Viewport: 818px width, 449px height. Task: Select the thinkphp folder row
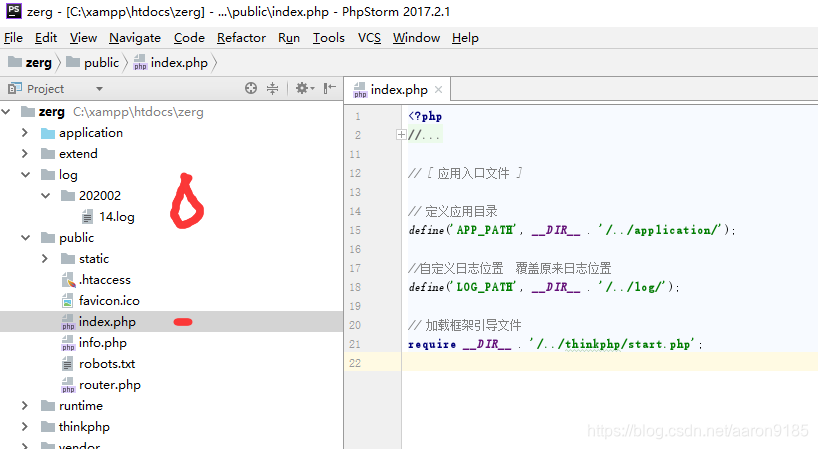tap(171, 427)
